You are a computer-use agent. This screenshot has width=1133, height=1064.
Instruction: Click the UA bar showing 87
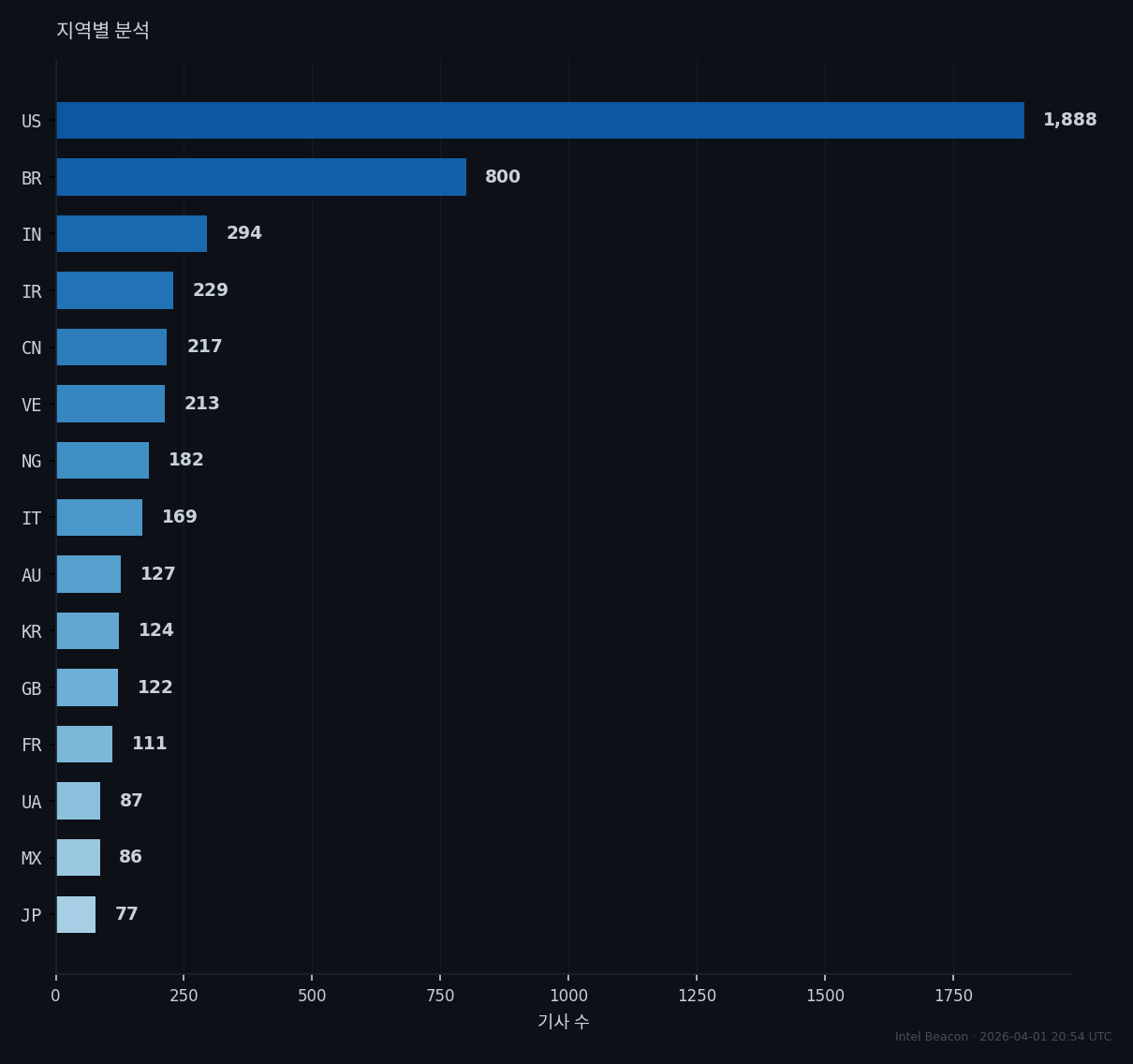pyautogui.click(x=78, y=801)
